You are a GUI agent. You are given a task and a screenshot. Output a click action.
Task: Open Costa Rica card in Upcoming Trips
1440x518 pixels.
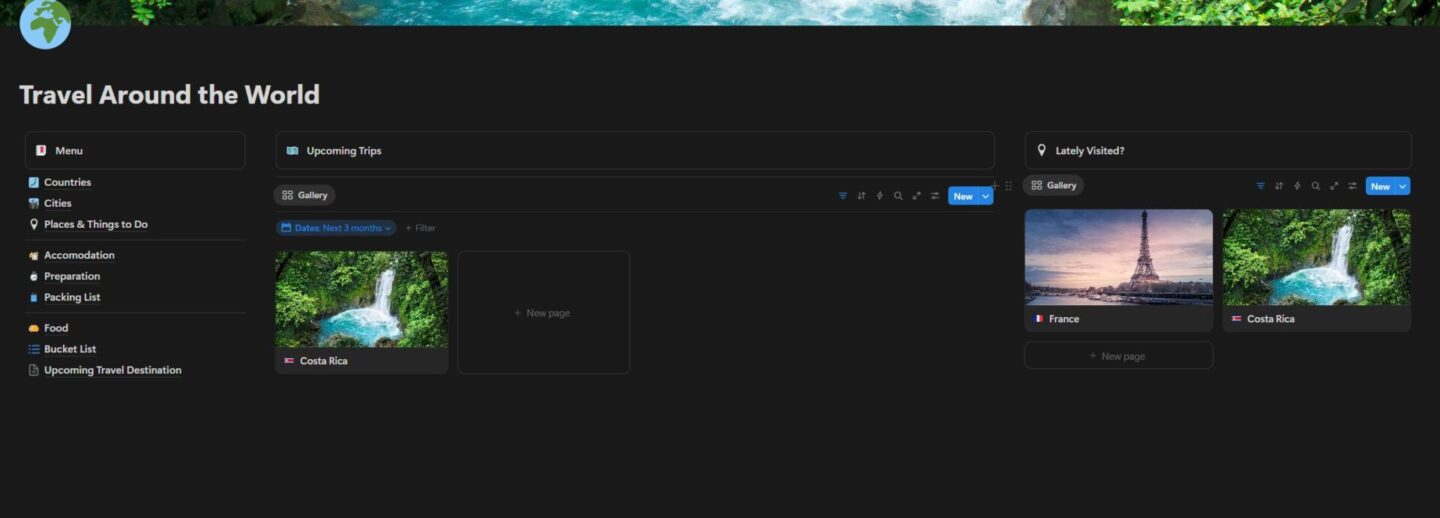[x=362, y=312]
